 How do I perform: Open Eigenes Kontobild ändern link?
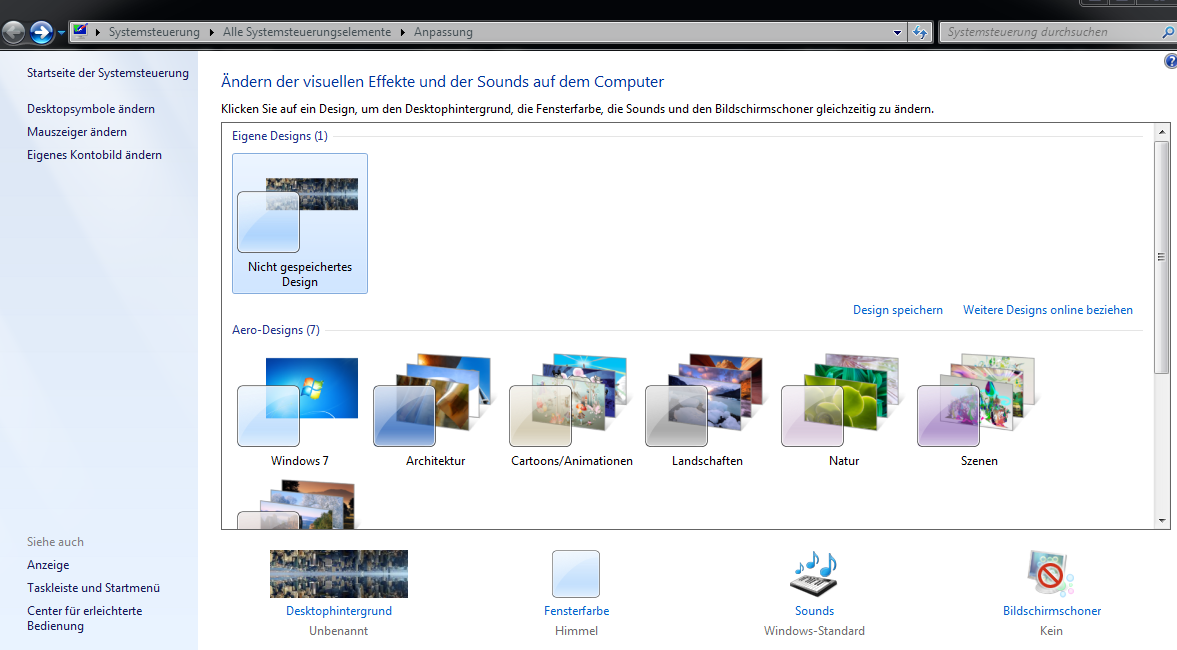click(x=95, y=155)
